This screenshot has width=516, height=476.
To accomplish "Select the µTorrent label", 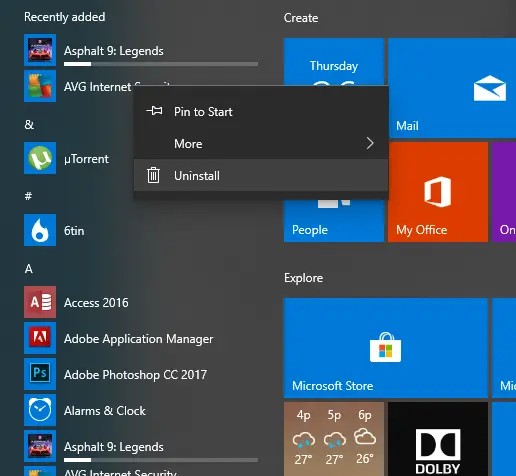I will pyautogui.click(x=86, y=159).
